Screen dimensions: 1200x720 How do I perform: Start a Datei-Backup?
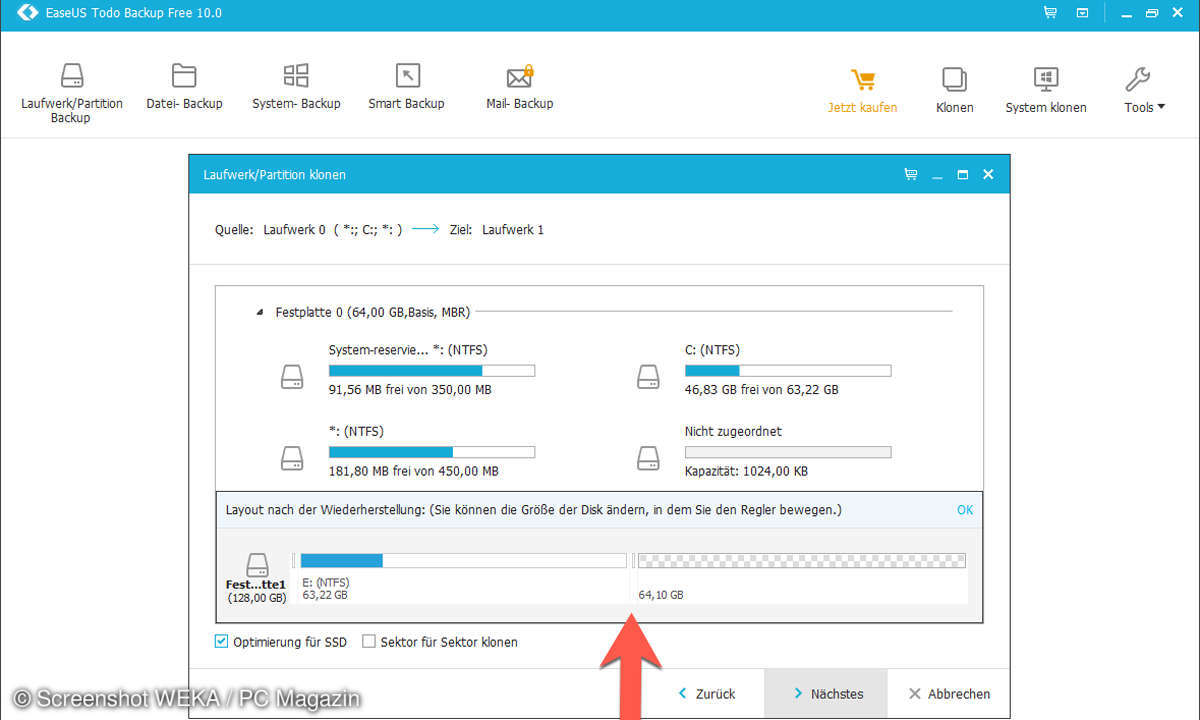click(184, 88)
